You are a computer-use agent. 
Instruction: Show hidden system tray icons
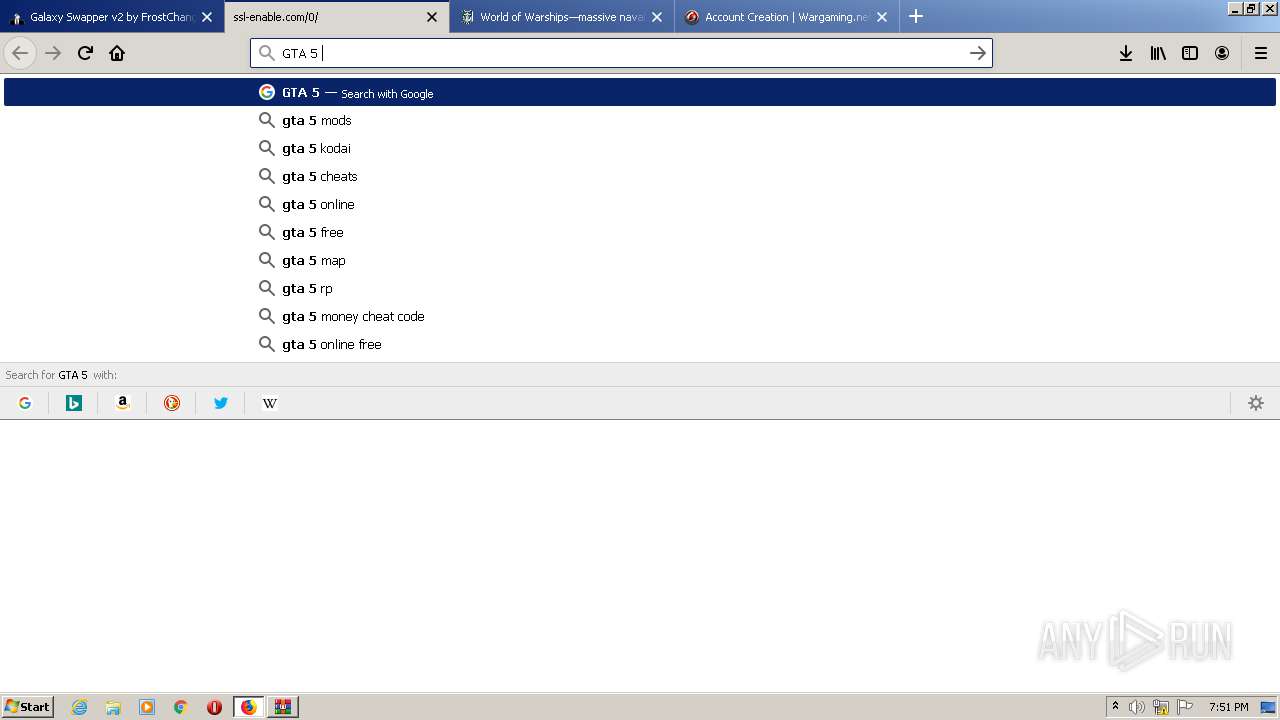(x=1115, y=707)
